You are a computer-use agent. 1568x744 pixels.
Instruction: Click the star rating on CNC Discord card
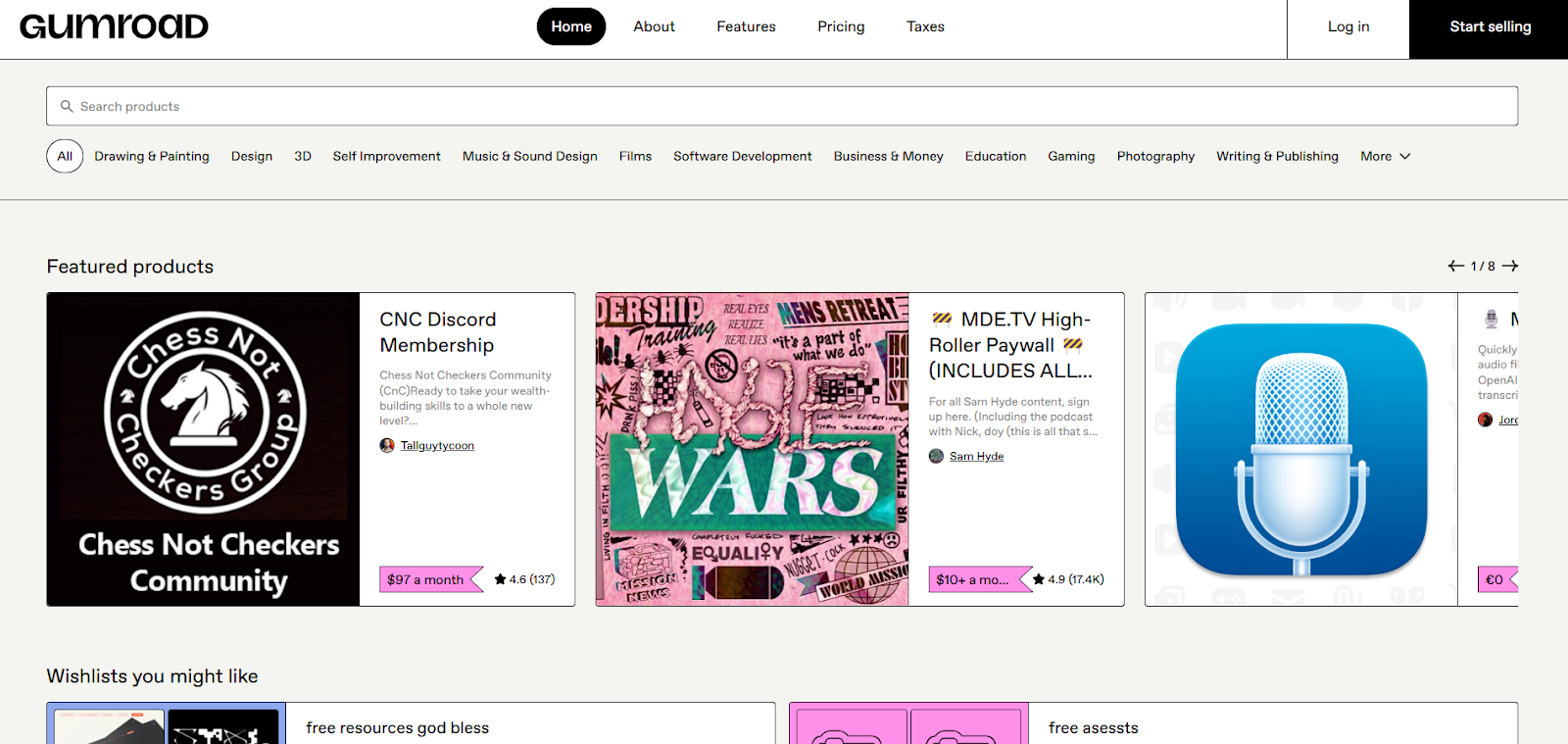click(524, 579)
